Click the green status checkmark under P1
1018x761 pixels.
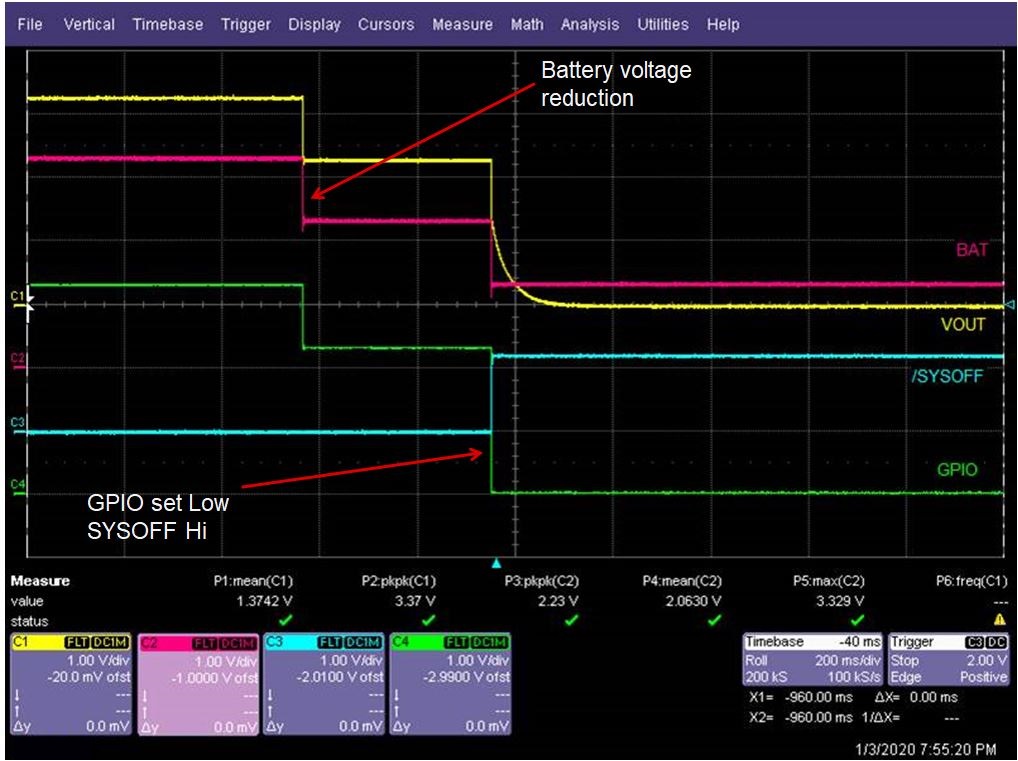point(285,621)
